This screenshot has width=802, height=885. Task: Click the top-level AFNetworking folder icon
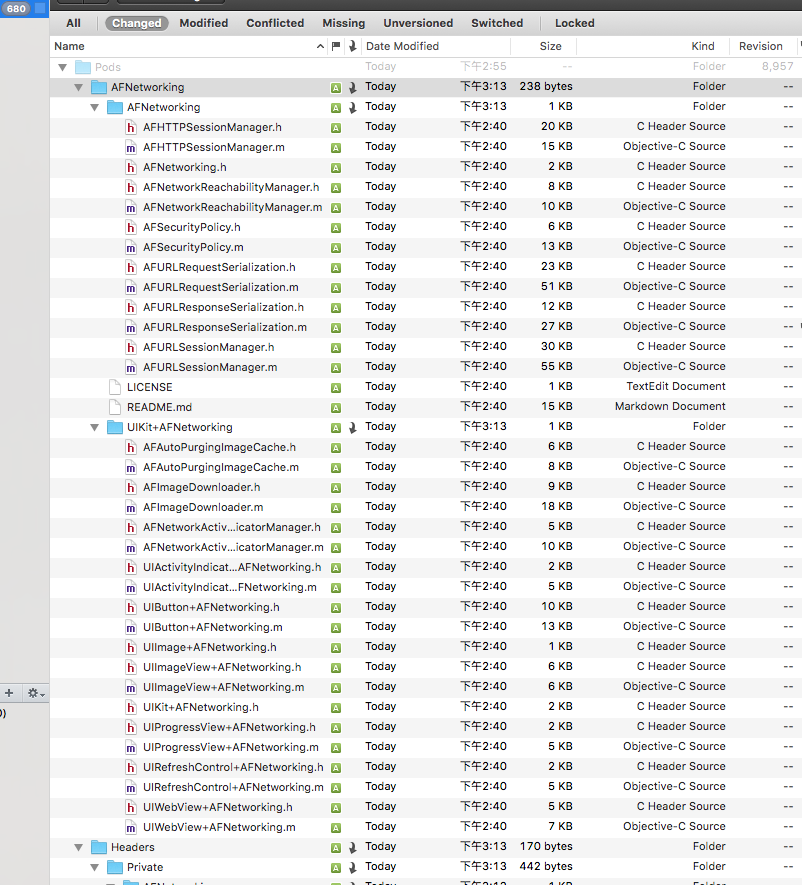click(x=99, y=87)
